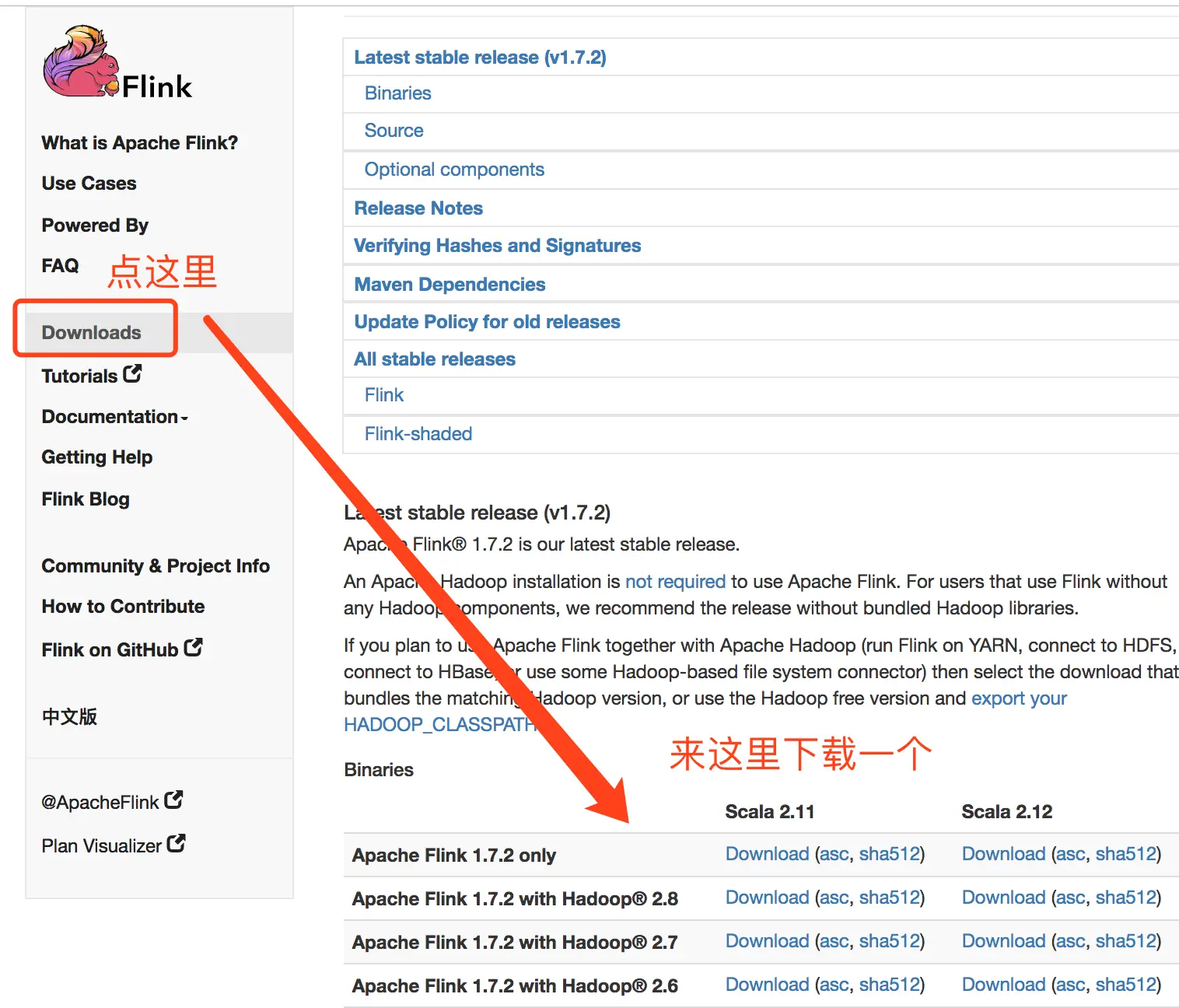Open sha512 for Flink 1.7.2 only Scala 2.12
Screen dimensions: 1179x1008
(x=1126, y=854)
